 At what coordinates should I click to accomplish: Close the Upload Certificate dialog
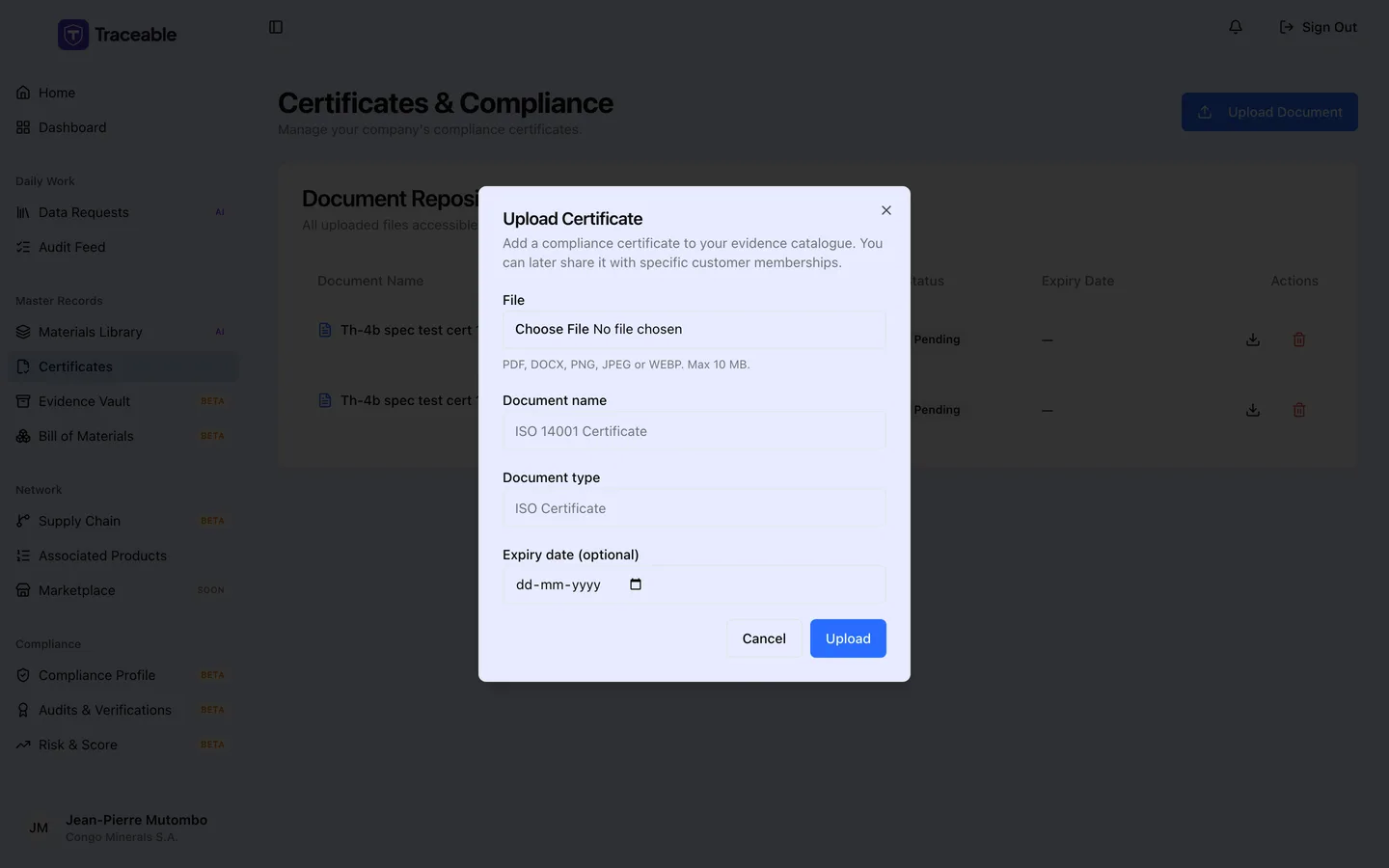[x=886, y=210]
